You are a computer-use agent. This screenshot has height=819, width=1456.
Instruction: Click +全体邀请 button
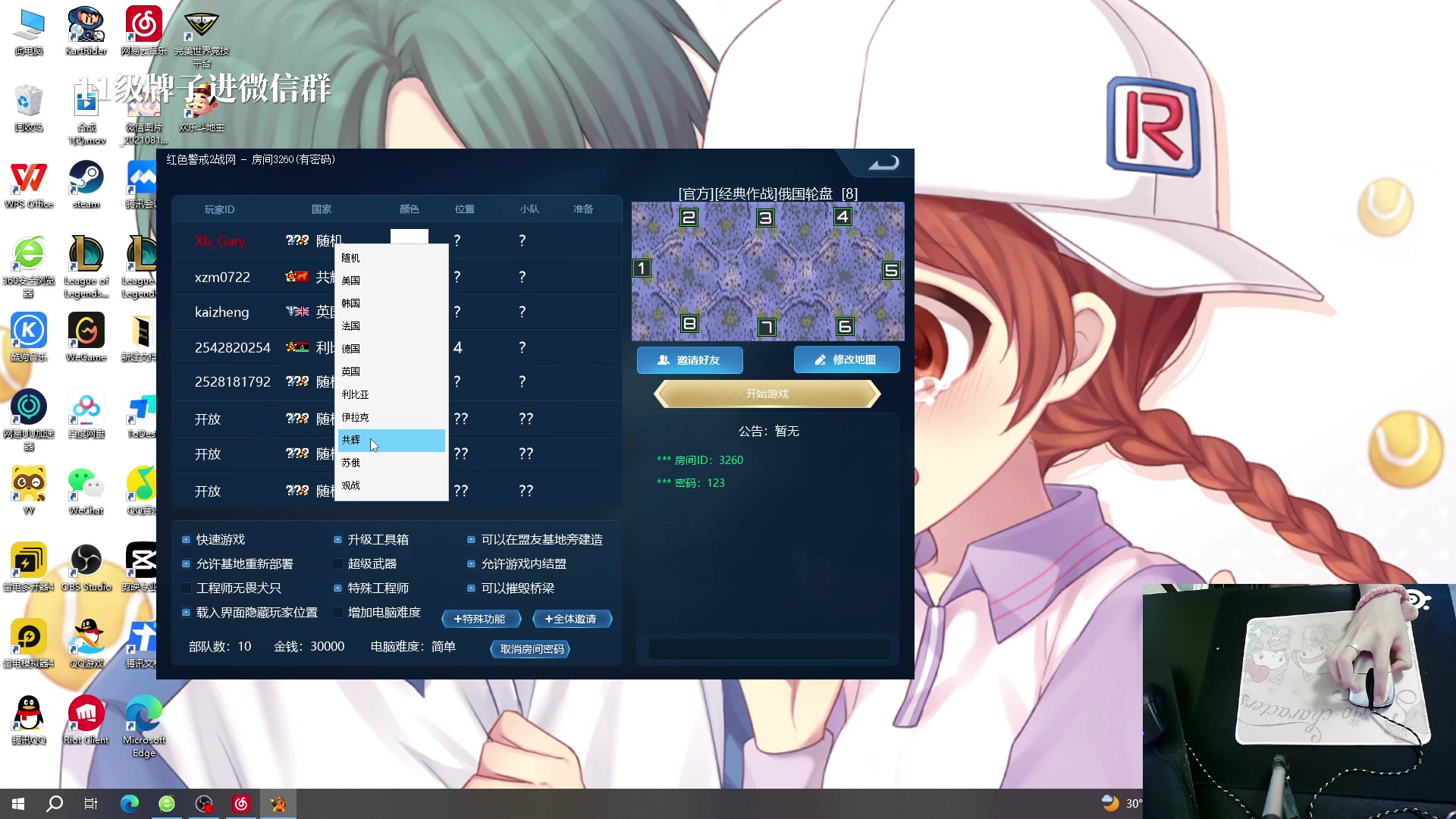pos(572,619)
